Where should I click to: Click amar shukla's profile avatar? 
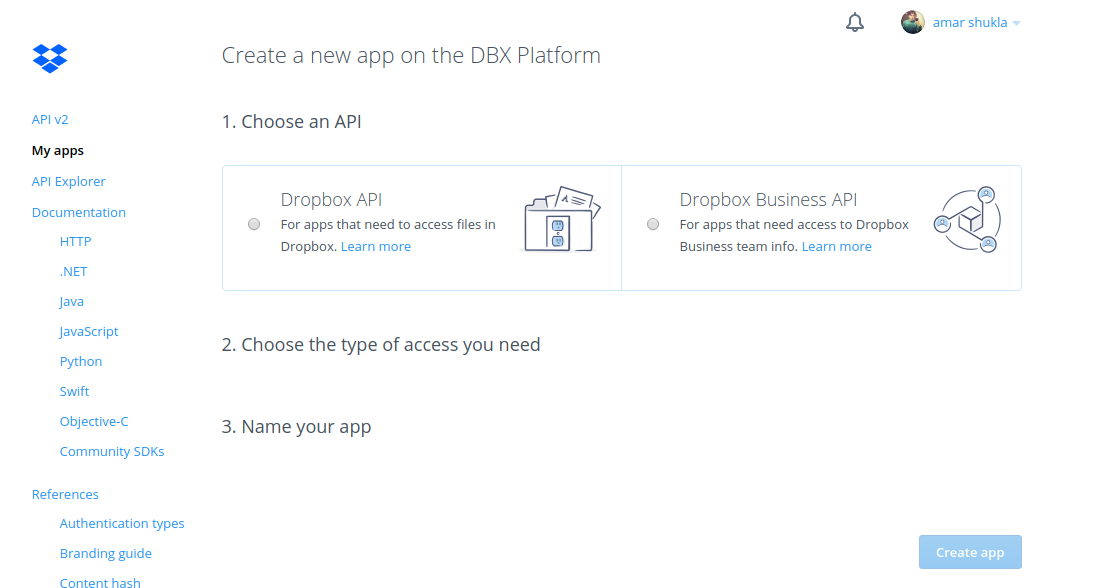pos(912,21)
